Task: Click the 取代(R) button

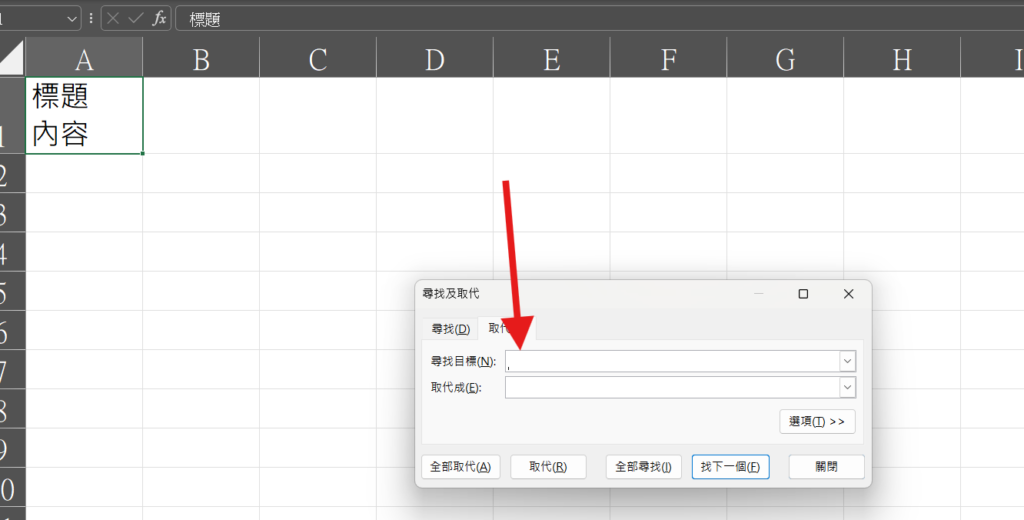Action: pos(548,467)
